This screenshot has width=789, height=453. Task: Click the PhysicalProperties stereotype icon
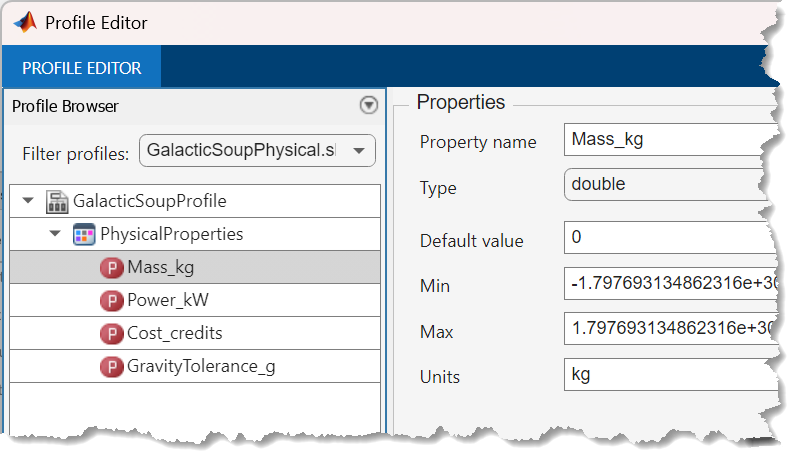point(85,234)
